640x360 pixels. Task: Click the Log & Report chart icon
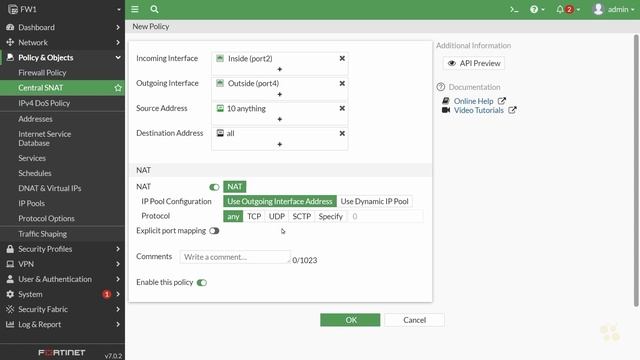[10, 324]
